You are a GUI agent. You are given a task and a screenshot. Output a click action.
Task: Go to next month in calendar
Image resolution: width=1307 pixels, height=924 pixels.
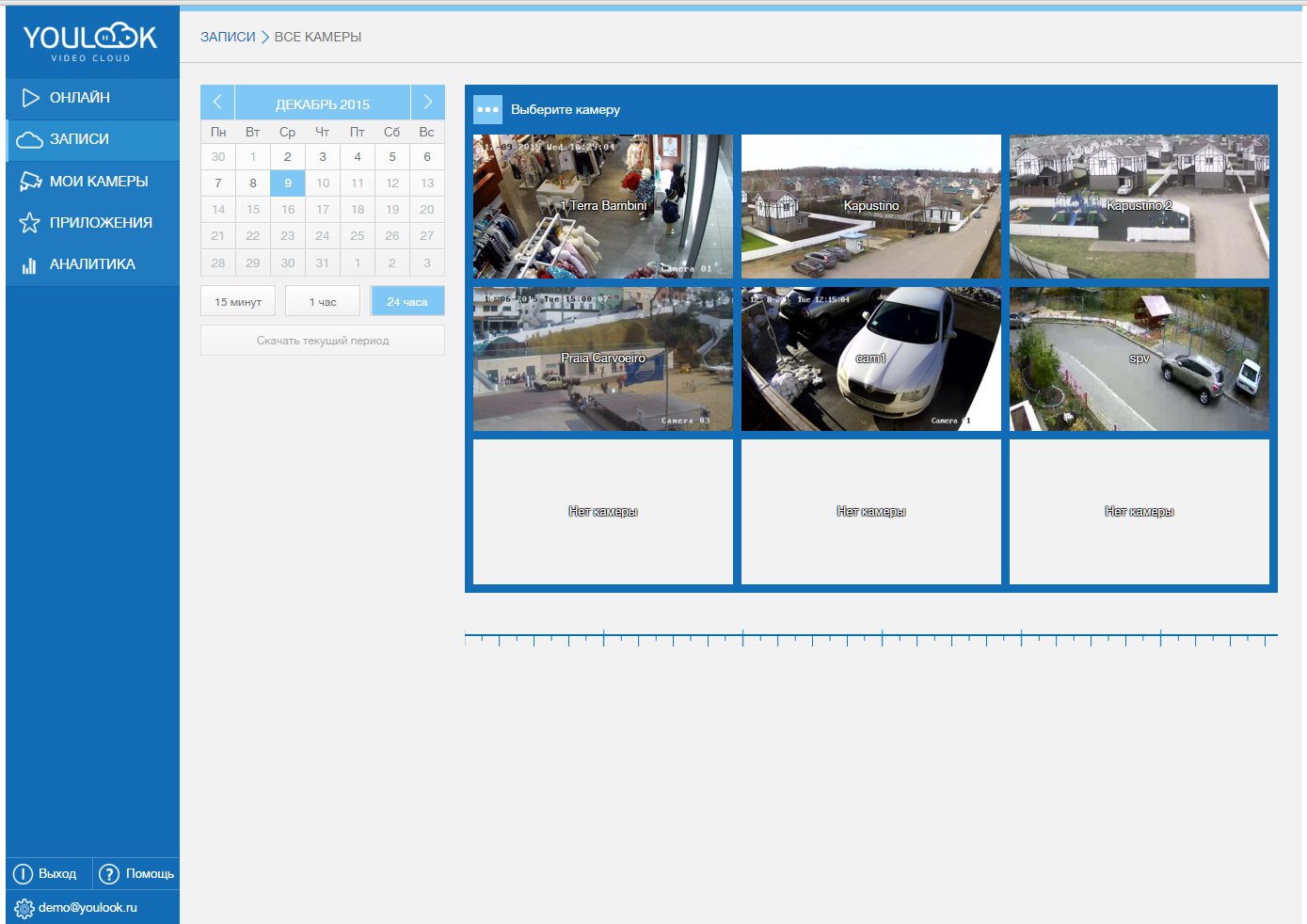[427, 103]
